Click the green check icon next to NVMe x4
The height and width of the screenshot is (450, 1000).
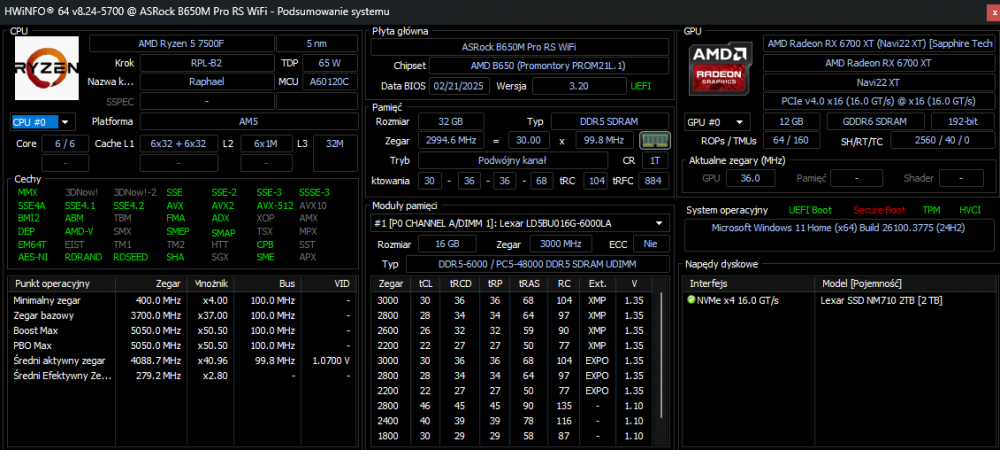pyautogui.click(x=691, y=300)
